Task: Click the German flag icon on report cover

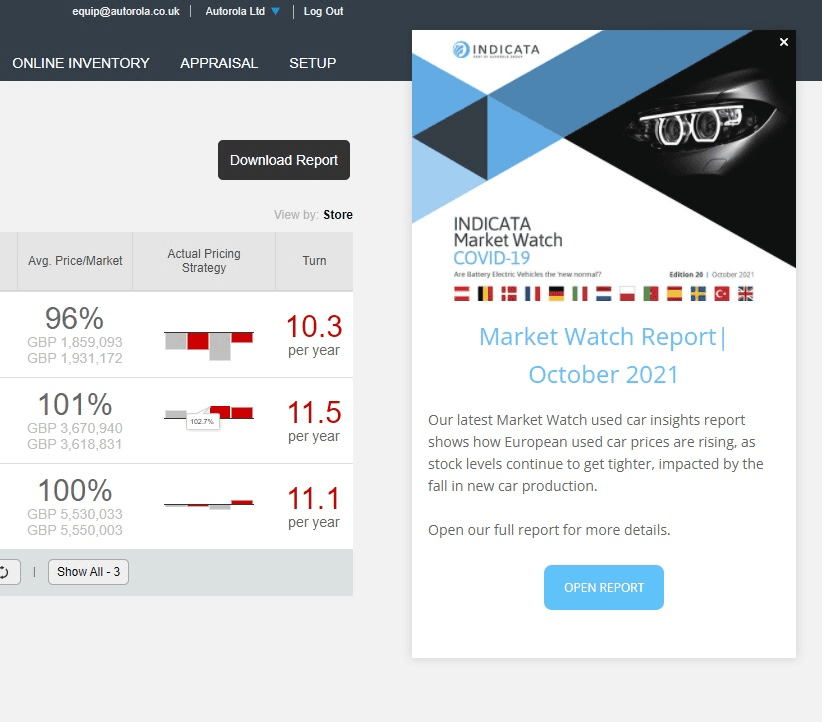Action: pyautogui.click(x=556, y=294)
